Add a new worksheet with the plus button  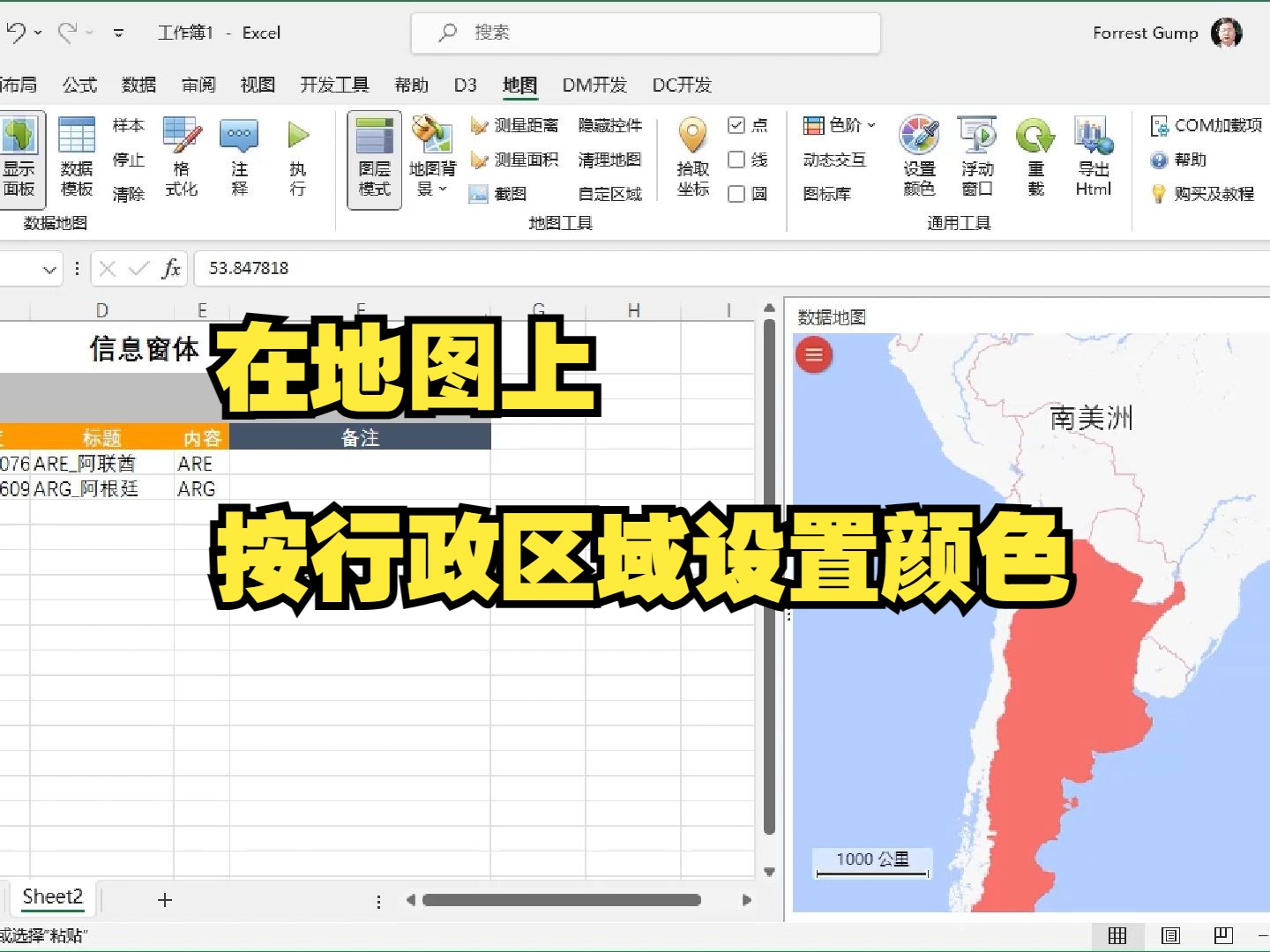tap(164, 899)
